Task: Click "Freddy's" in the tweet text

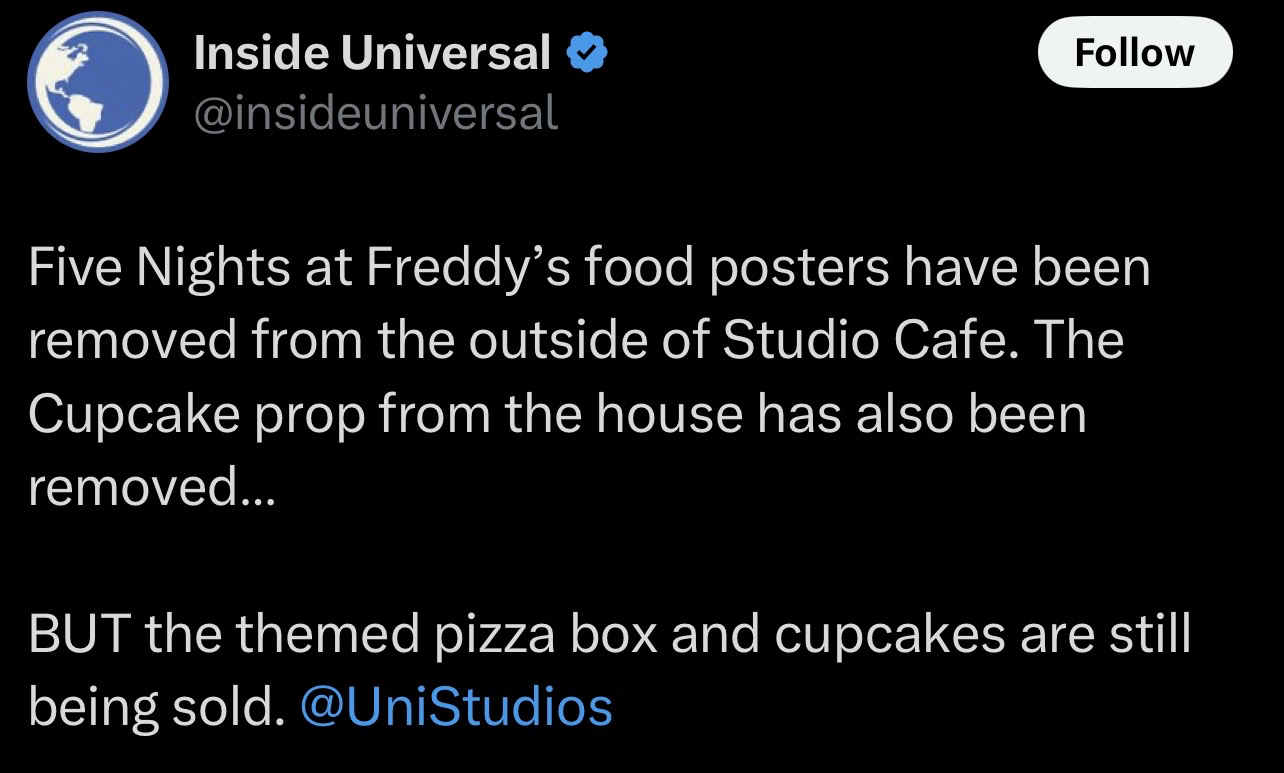Action: (448, 268)
